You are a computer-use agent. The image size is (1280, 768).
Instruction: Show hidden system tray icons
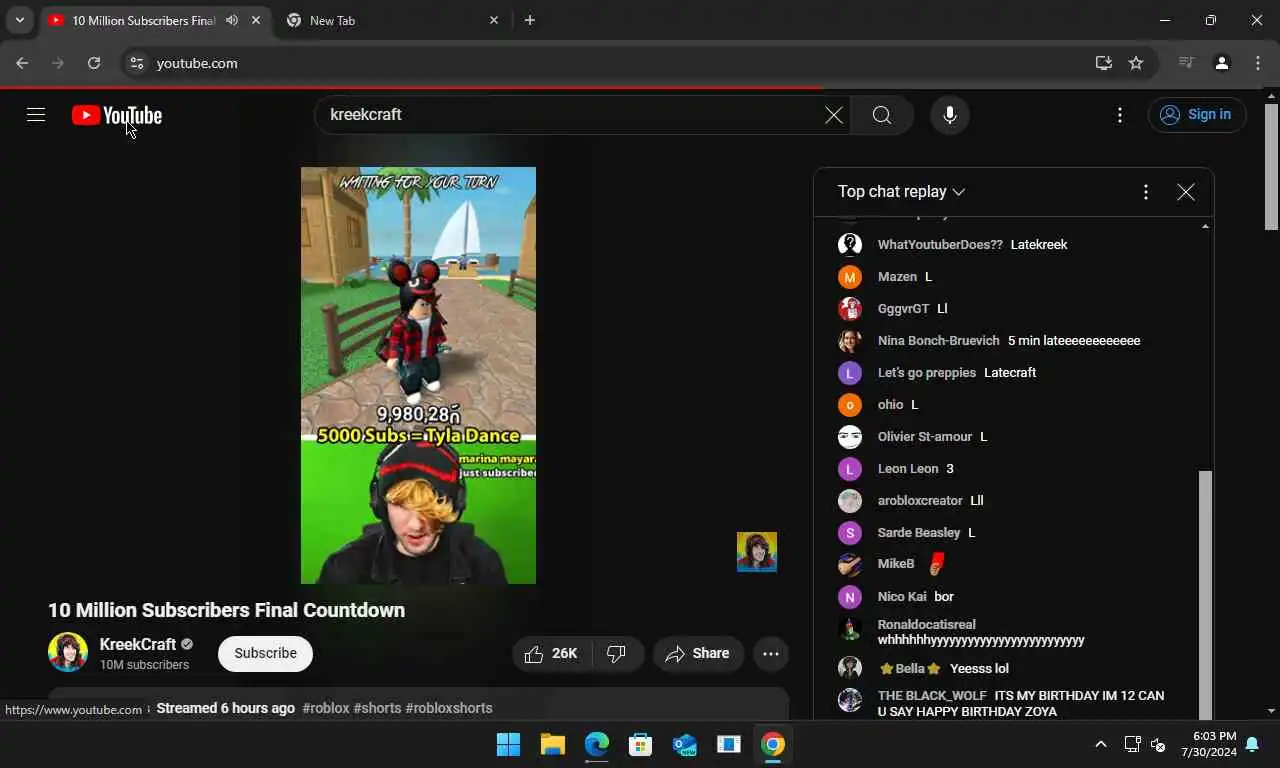1101,744
